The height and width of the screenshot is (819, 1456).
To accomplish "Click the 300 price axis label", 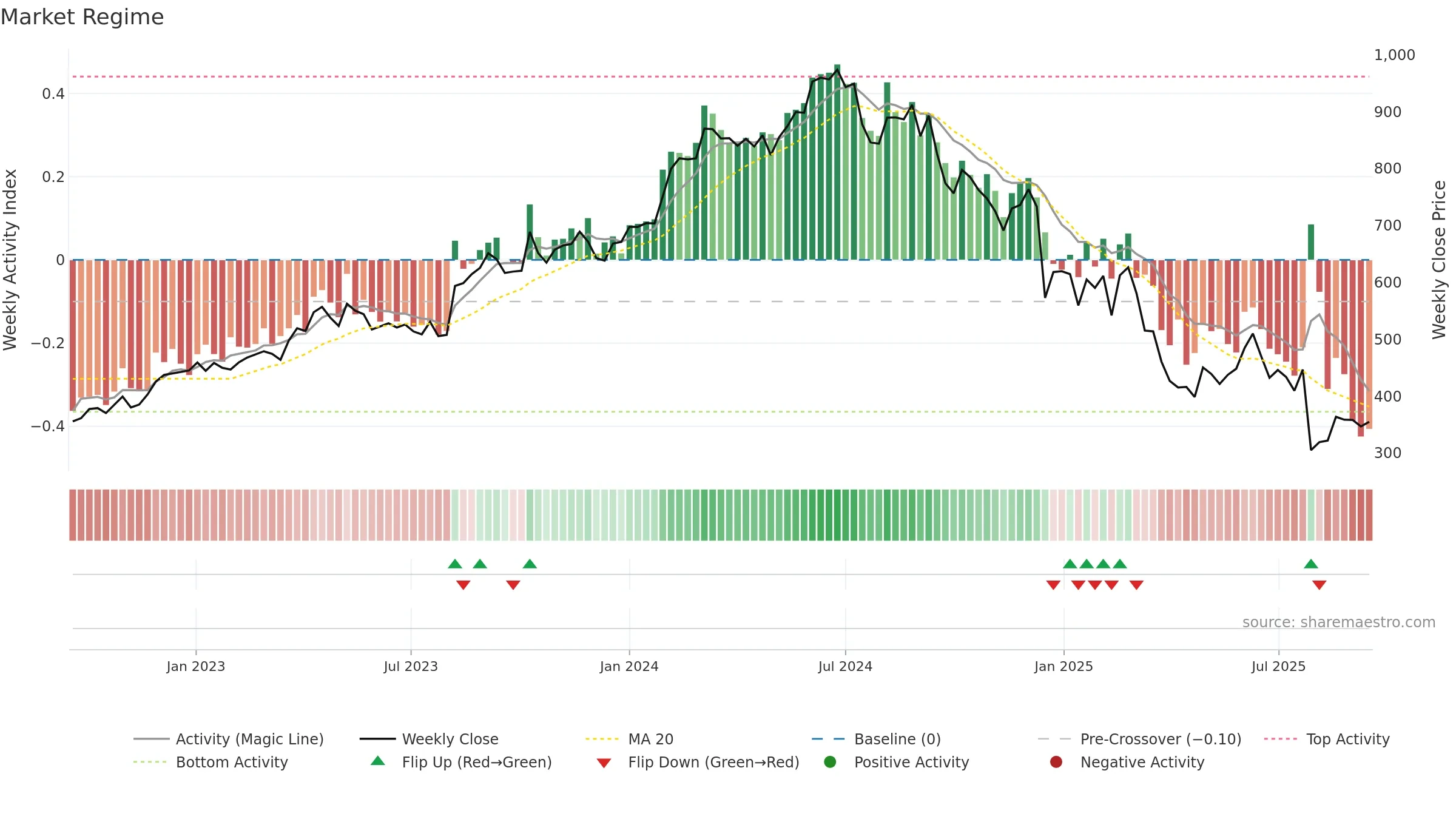I will coord(1387,453).
